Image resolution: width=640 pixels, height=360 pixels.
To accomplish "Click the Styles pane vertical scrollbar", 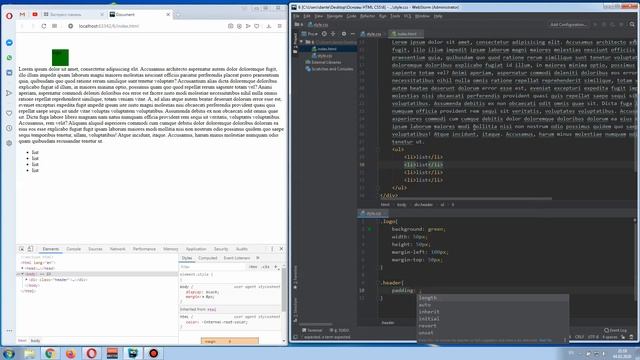I will coord(284,290).
